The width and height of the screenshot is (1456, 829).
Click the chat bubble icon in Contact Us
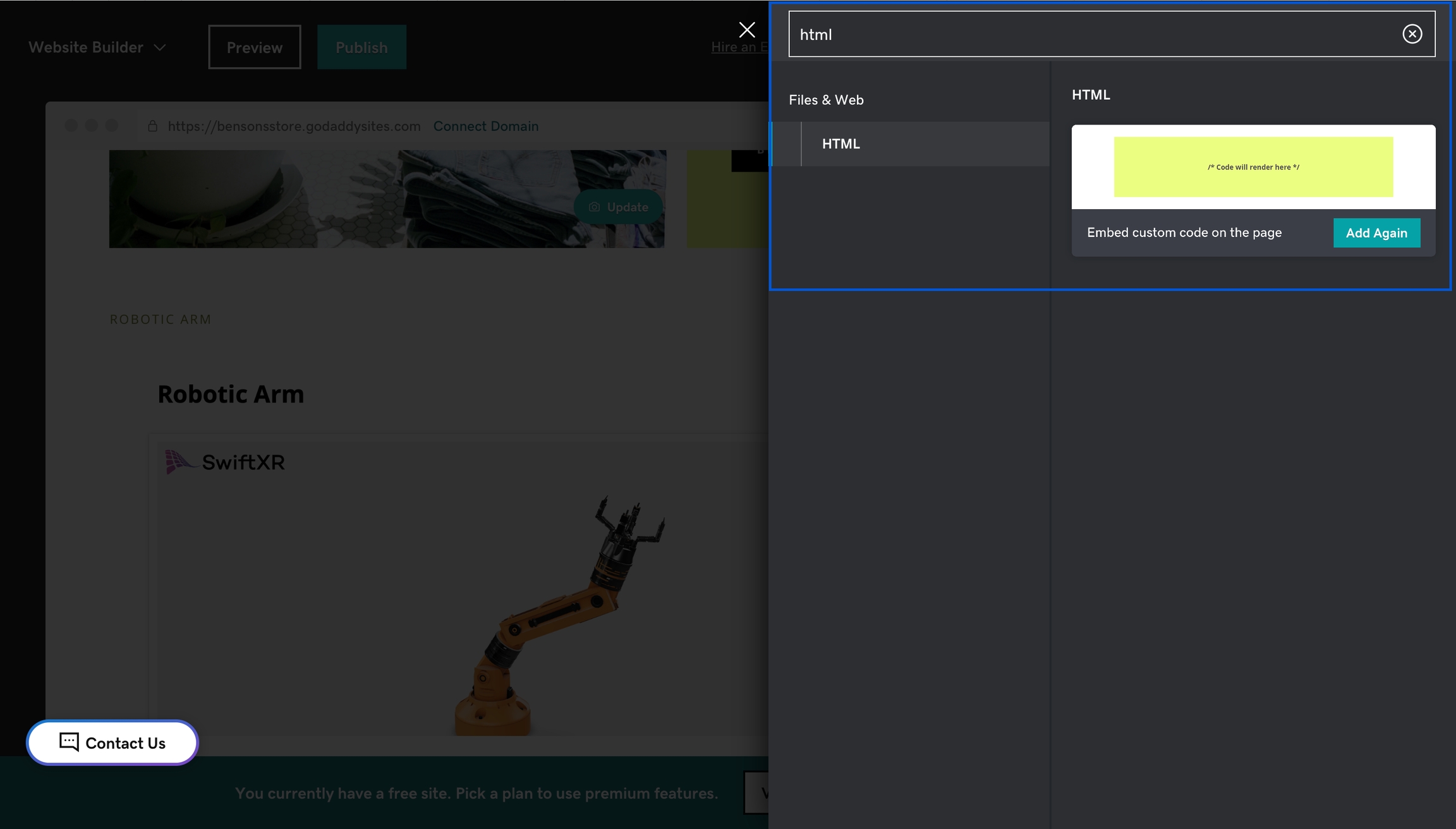[69, 742]
